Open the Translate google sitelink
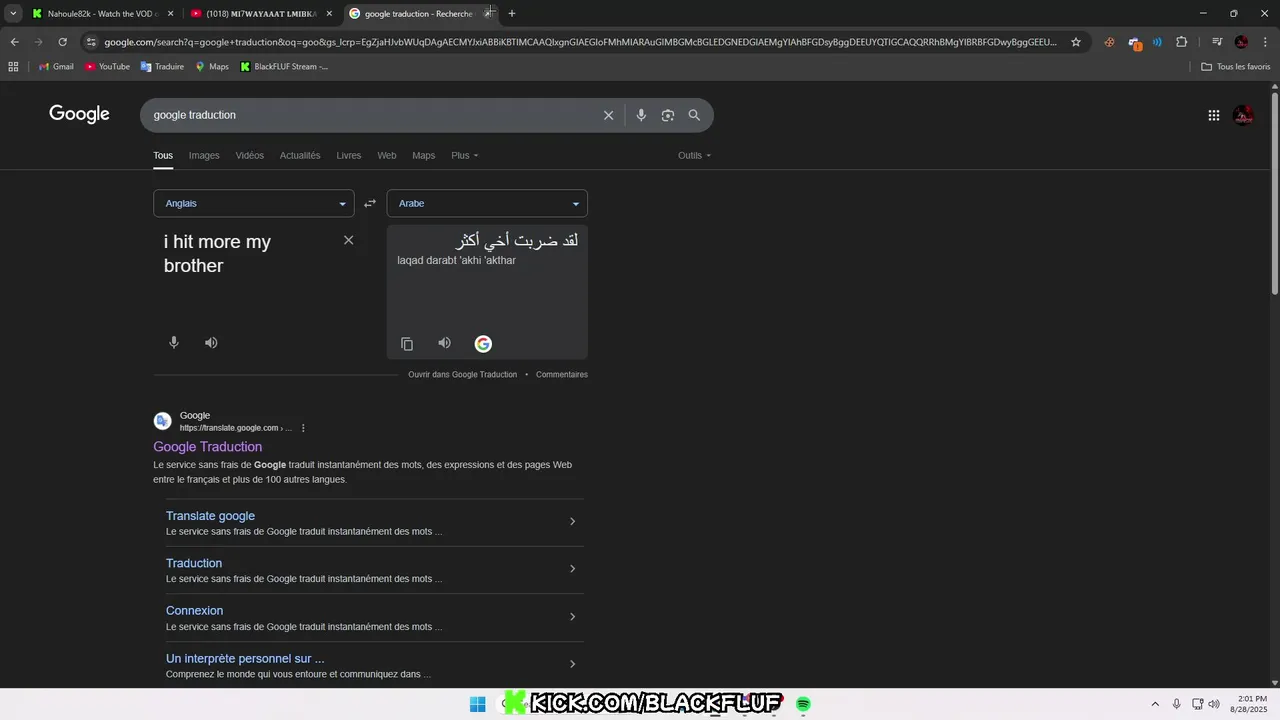 [x=210, y=516]
